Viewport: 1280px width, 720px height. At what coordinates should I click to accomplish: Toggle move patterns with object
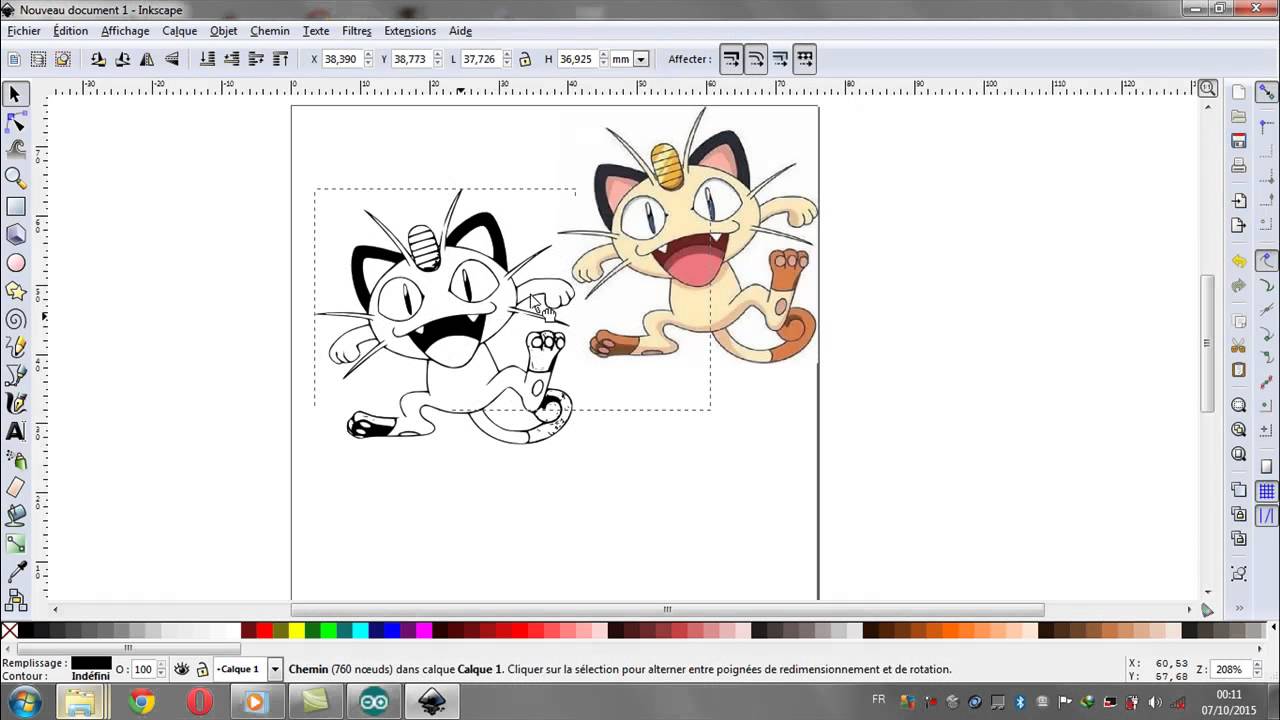(x=805, y=59)
